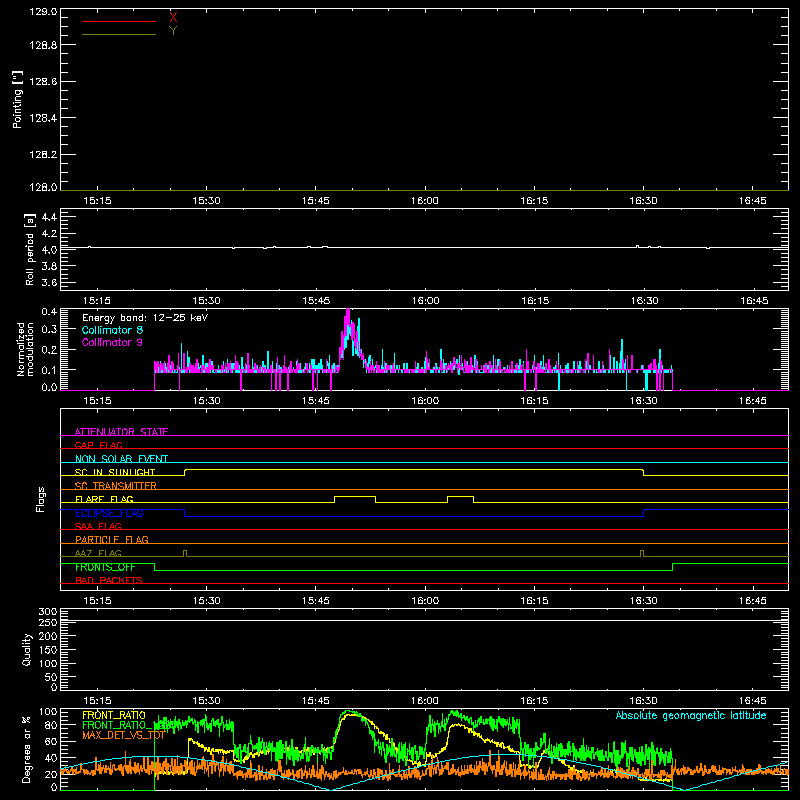Select the SAA_FLAG label
The image size is (800, 800).
(98, 526)
